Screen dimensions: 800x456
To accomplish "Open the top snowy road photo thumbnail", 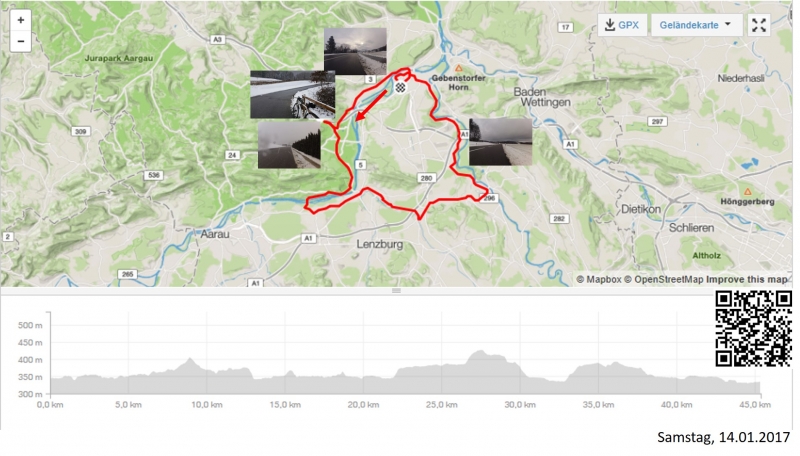I will click(355, 52).
